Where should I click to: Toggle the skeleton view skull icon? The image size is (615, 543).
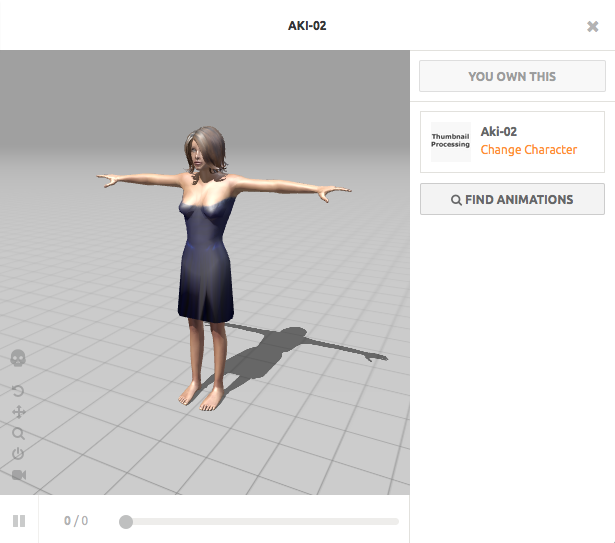pyautogui.click(x=18, y=358)
